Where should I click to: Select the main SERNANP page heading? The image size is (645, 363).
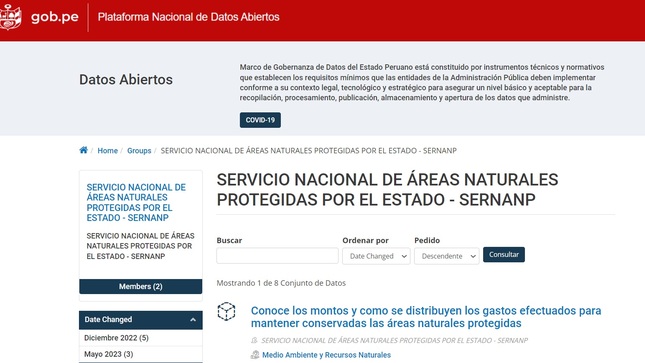pos(387,190)
